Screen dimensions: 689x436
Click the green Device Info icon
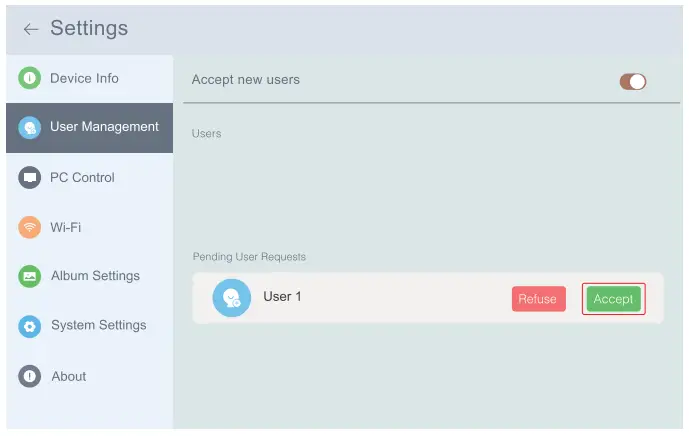click(x=30, y=78)
